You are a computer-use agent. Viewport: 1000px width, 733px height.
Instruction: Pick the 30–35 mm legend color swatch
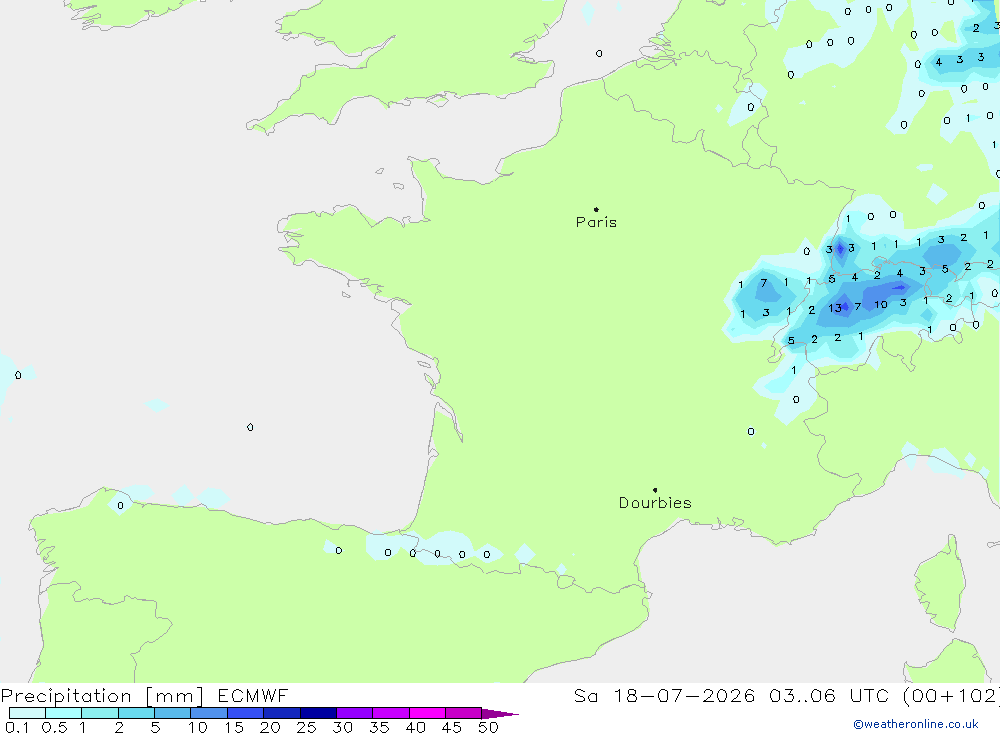tap(354, 713)
